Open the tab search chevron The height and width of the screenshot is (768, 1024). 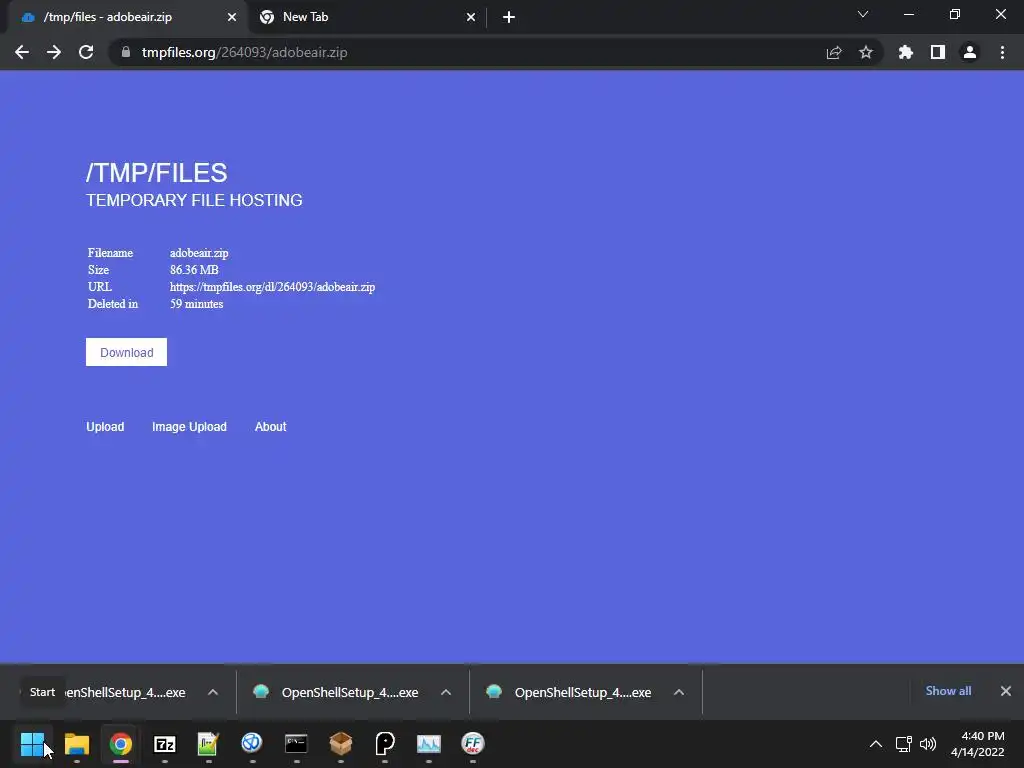click(863, 14)
